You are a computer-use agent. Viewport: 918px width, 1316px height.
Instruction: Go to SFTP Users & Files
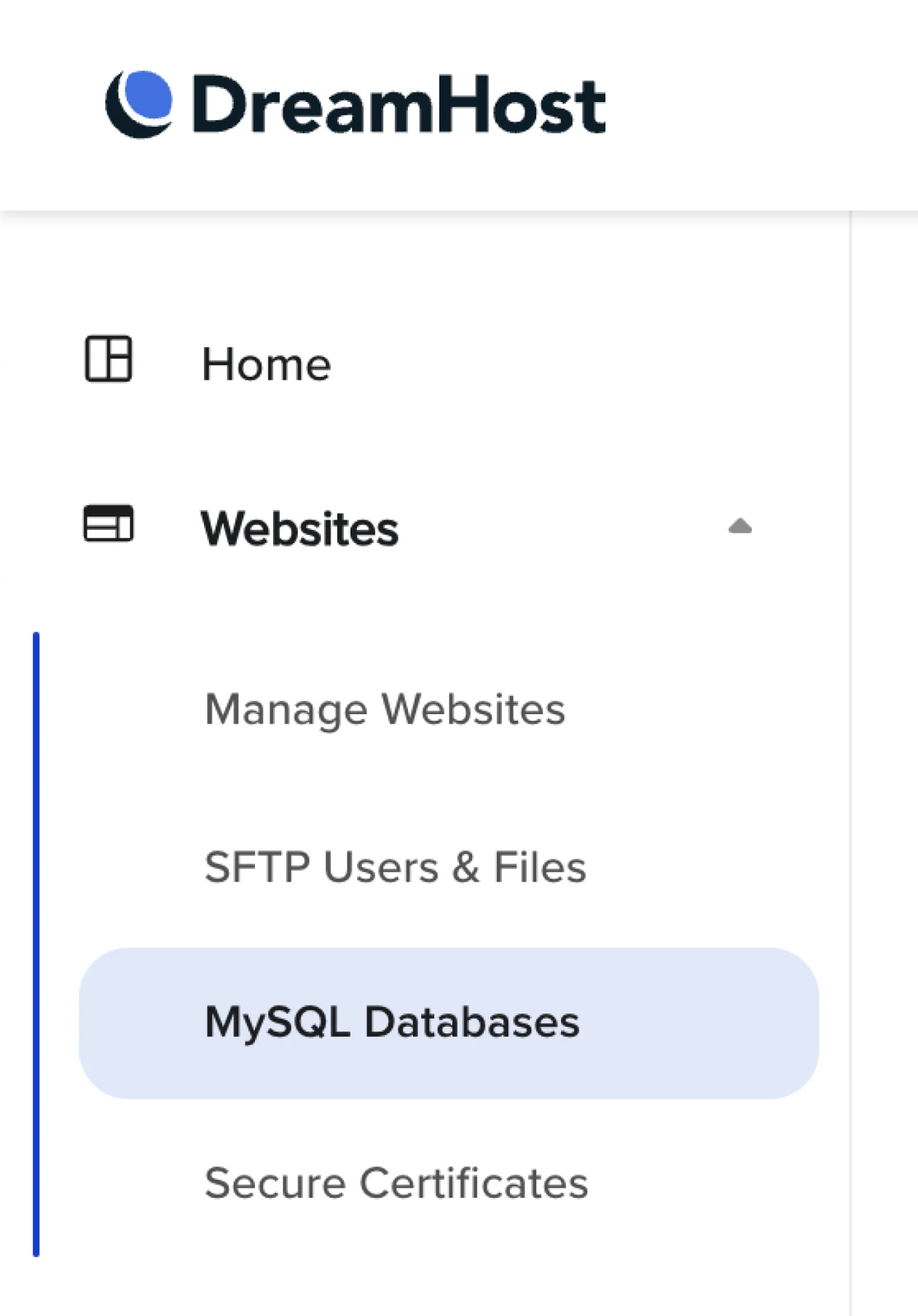coord(395,867)
